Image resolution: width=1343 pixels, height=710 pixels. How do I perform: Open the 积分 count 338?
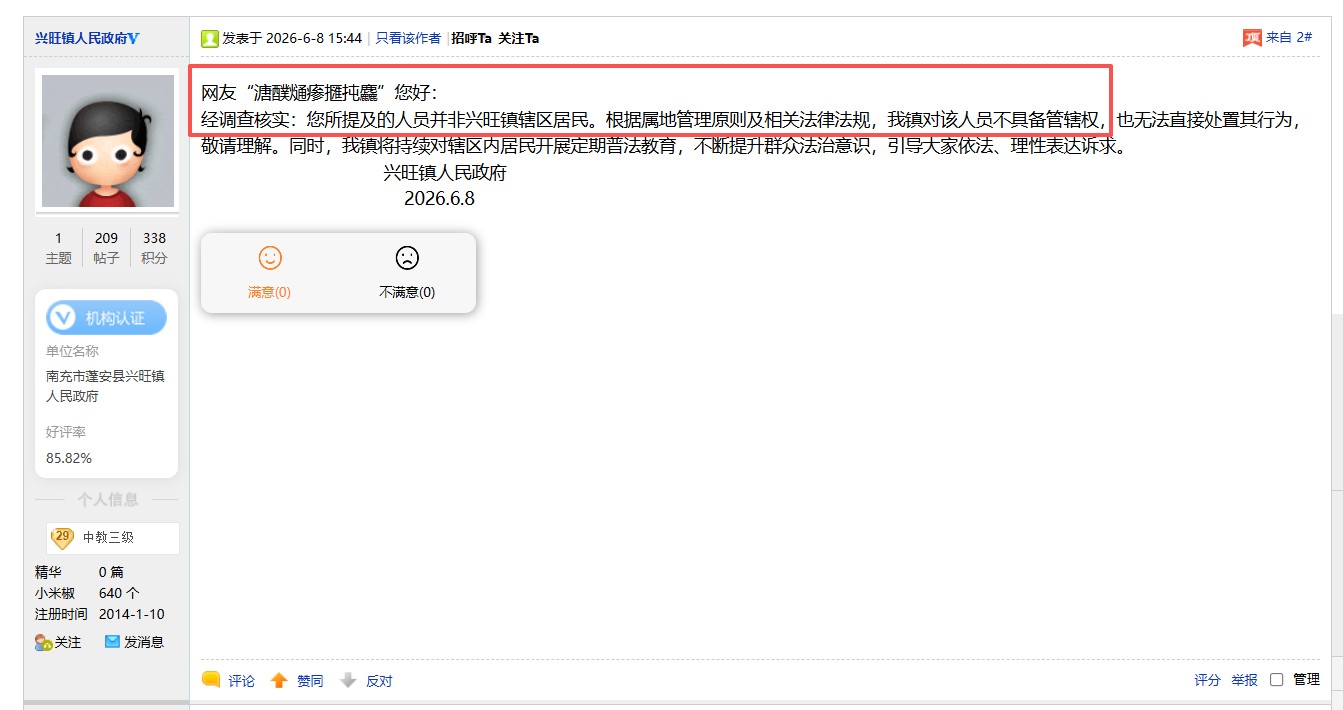point(154,238)
